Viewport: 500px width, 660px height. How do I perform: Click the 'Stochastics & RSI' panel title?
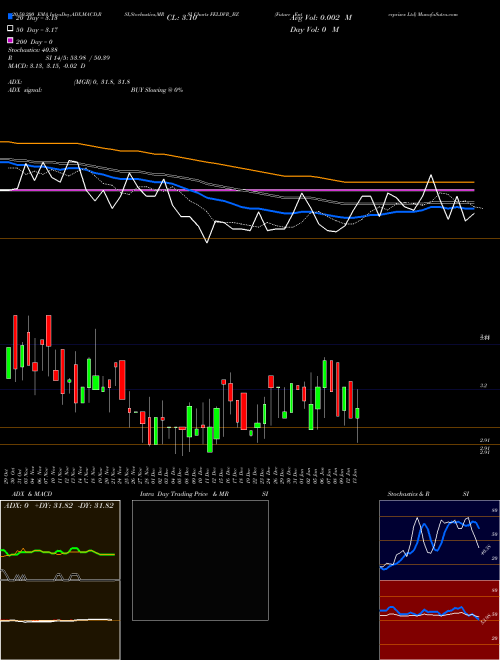428,494
